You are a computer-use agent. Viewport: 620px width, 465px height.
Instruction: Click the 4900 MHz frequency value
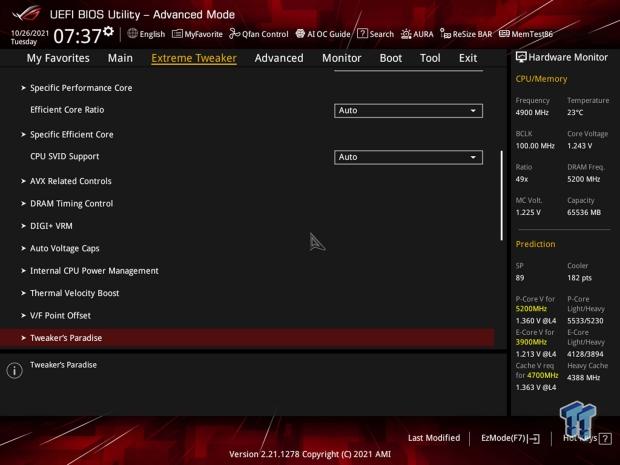point(532,113)
